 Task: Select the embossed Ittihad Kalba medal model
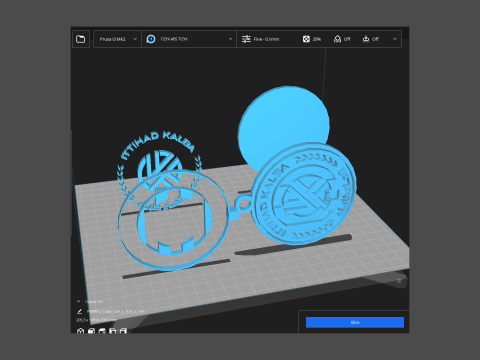tap(303, 194)
